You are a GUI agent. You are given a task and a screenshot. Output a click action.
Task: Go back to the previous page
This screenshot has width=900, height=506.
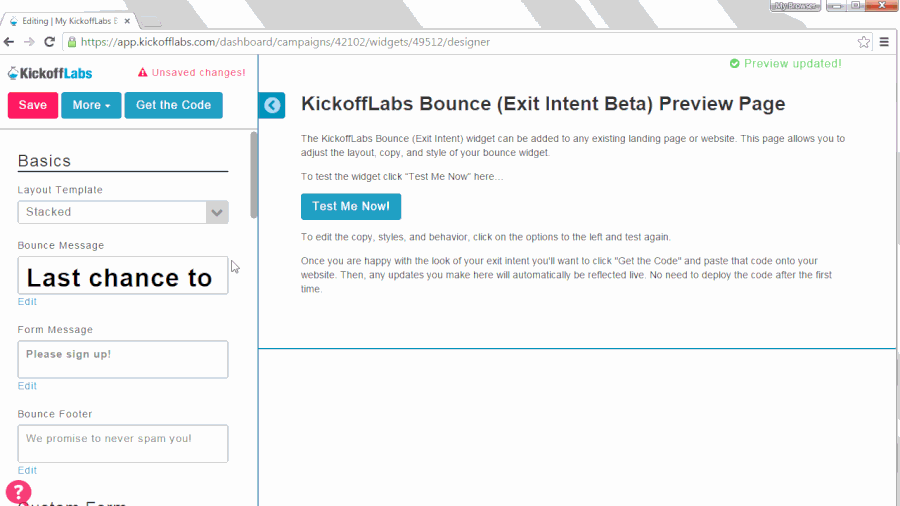10,42
